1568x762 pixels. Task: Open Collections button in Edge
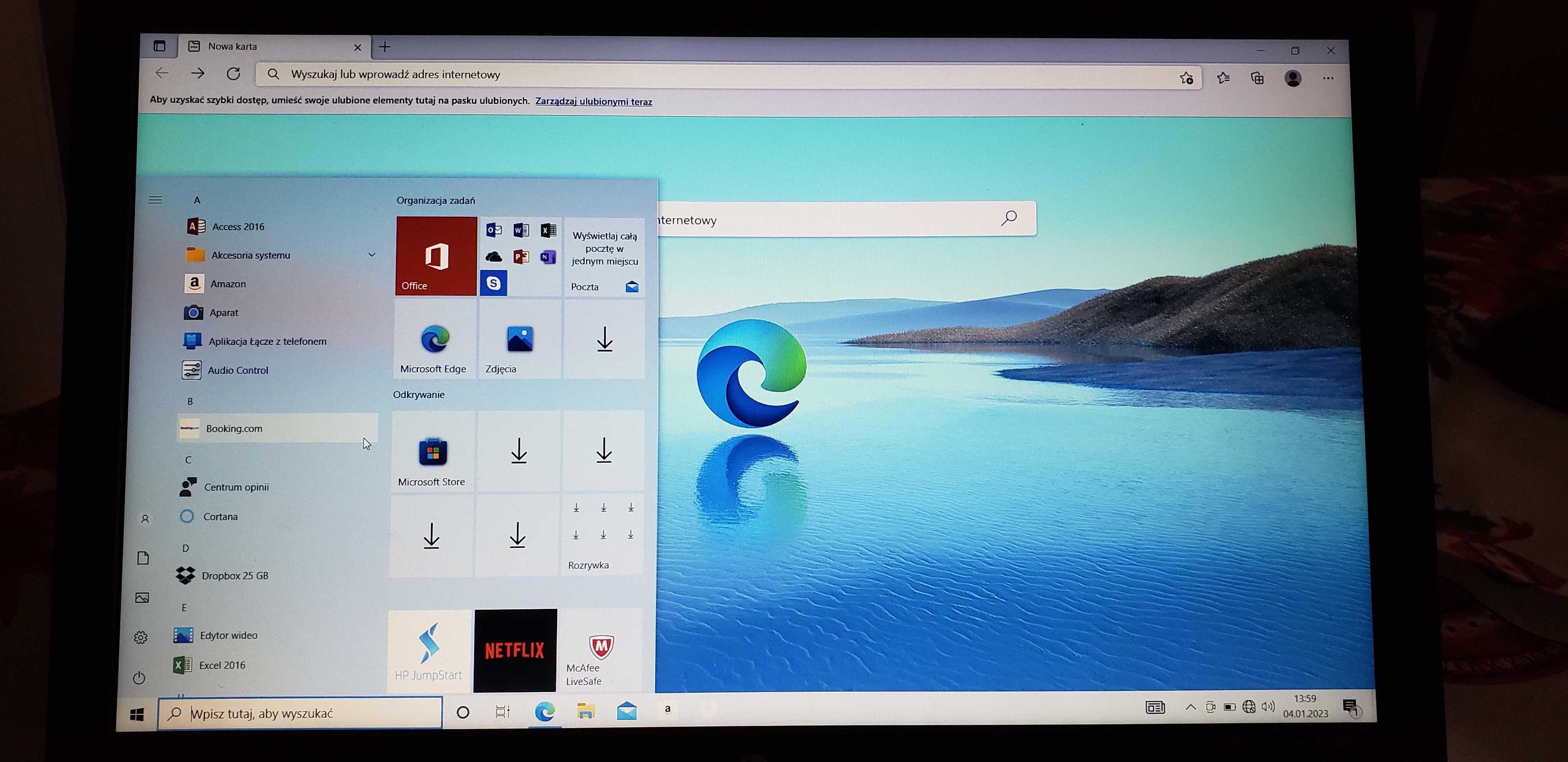coord(1258,78)
